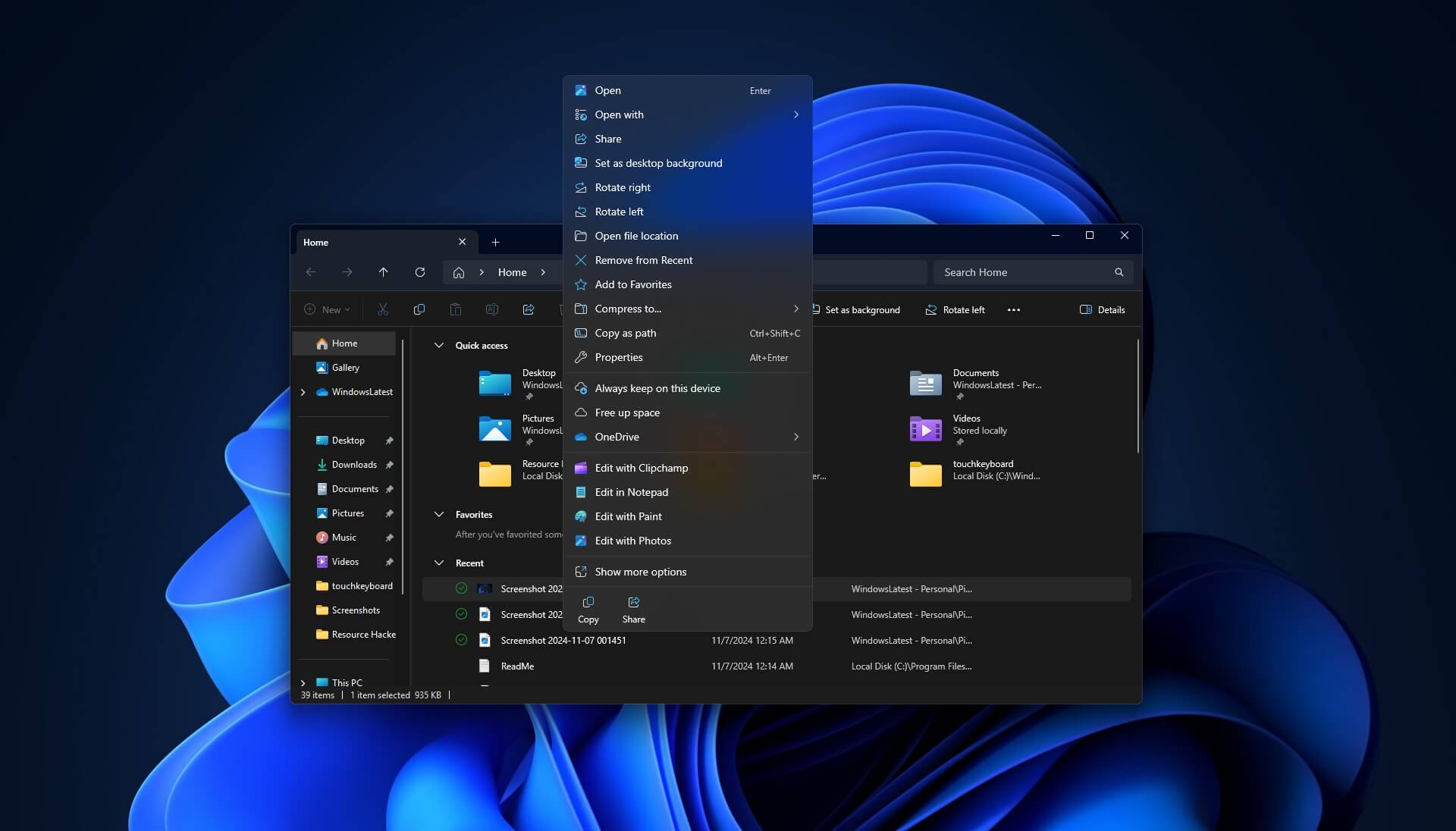The height and width of the screenshot is (831, 1456).
Task: Select Edit with Paint
Action: [688, 516]
